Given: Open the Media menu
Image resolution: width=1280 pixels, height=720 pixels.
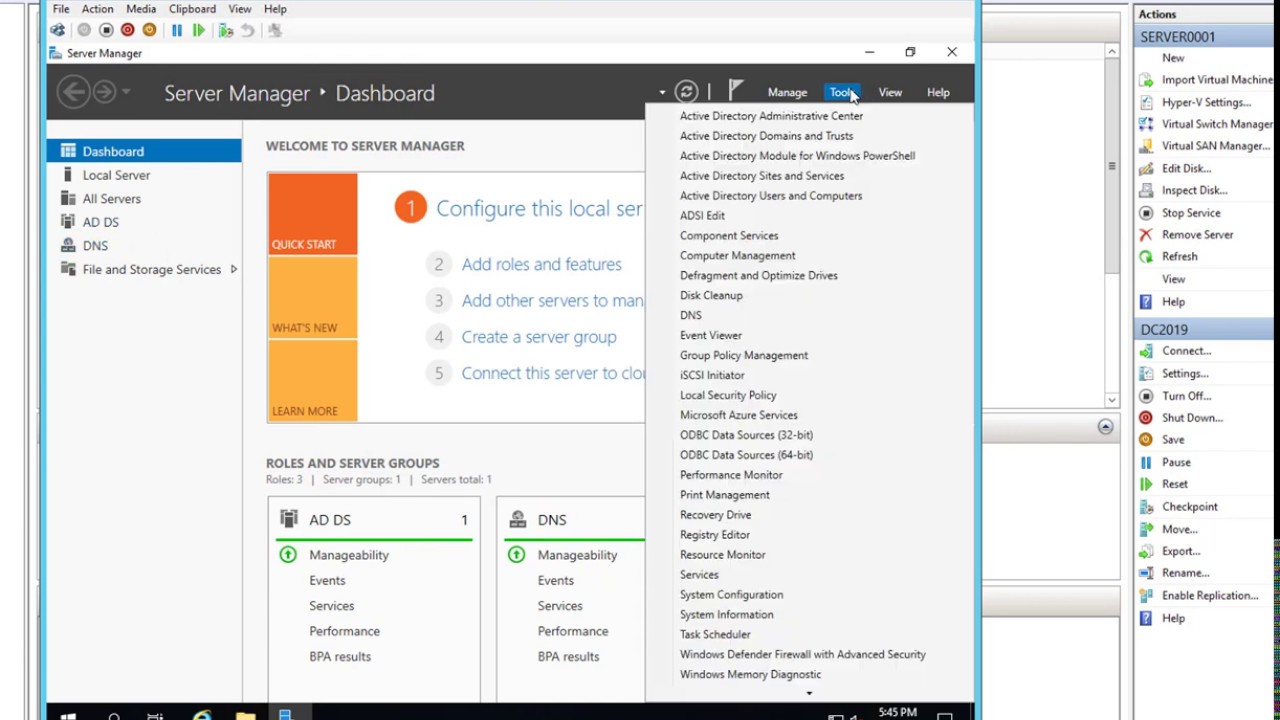Looking at the screenshot, I should point(141,9).
